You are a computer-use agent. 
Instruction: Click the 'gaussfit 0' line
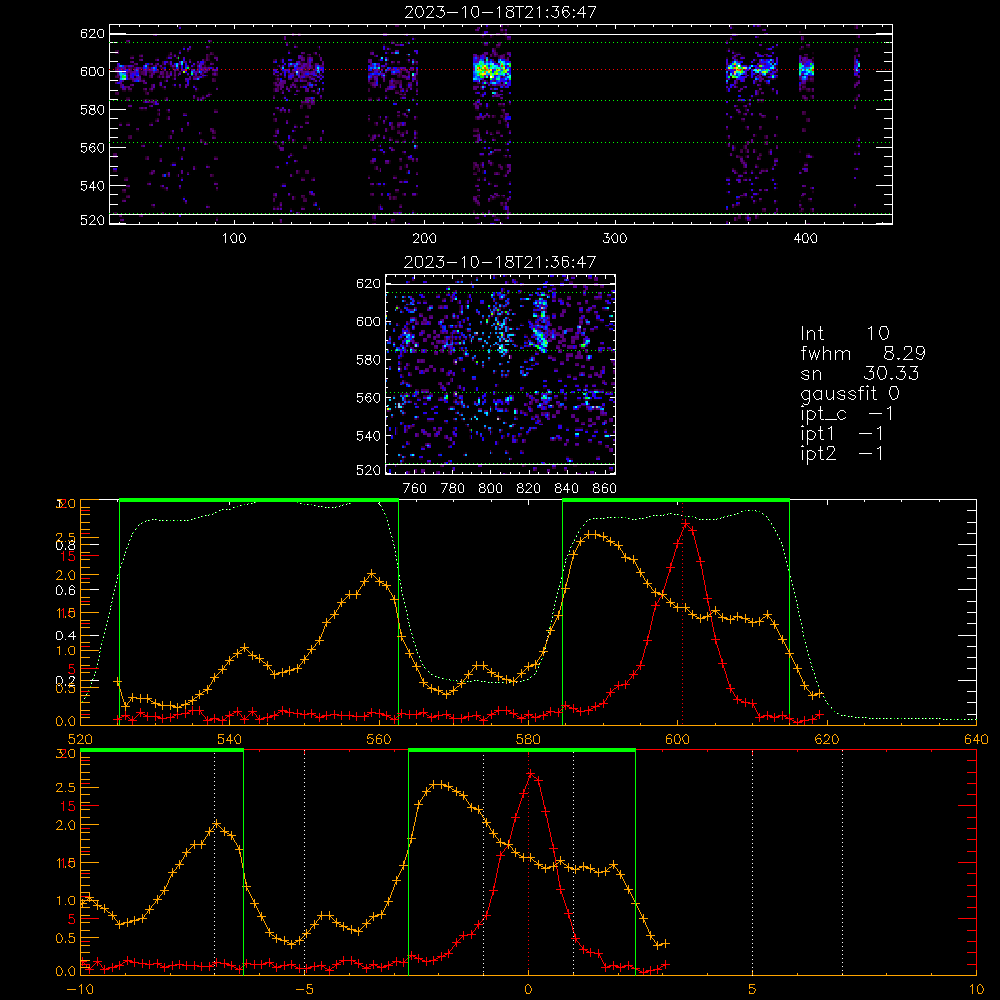point(850,393)
